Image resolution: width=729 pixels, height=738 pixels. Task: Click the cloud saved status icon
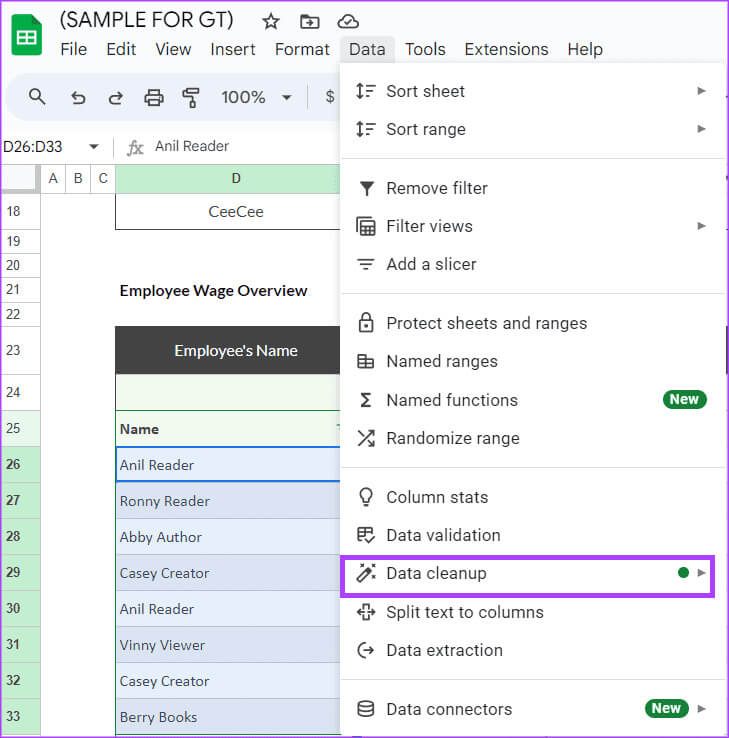tap(348, 21)
